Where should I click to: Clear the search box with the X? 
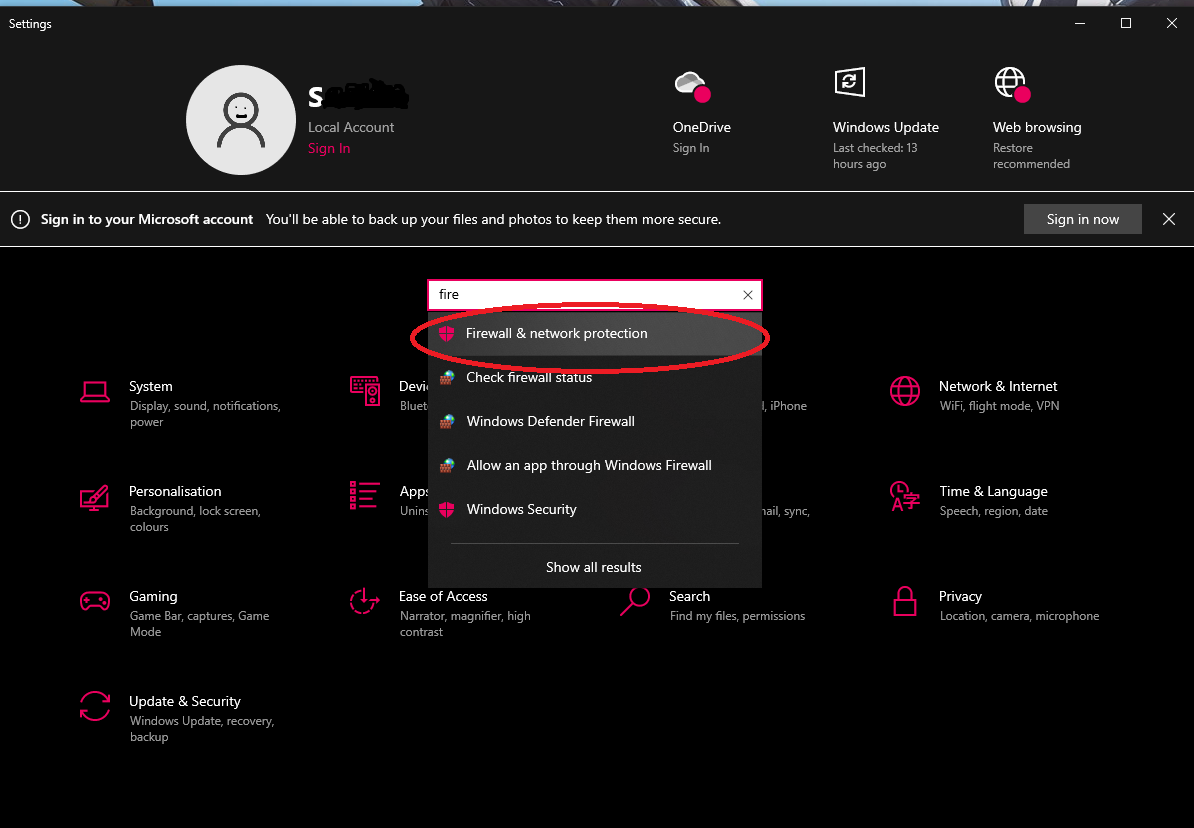coord(748,295)
